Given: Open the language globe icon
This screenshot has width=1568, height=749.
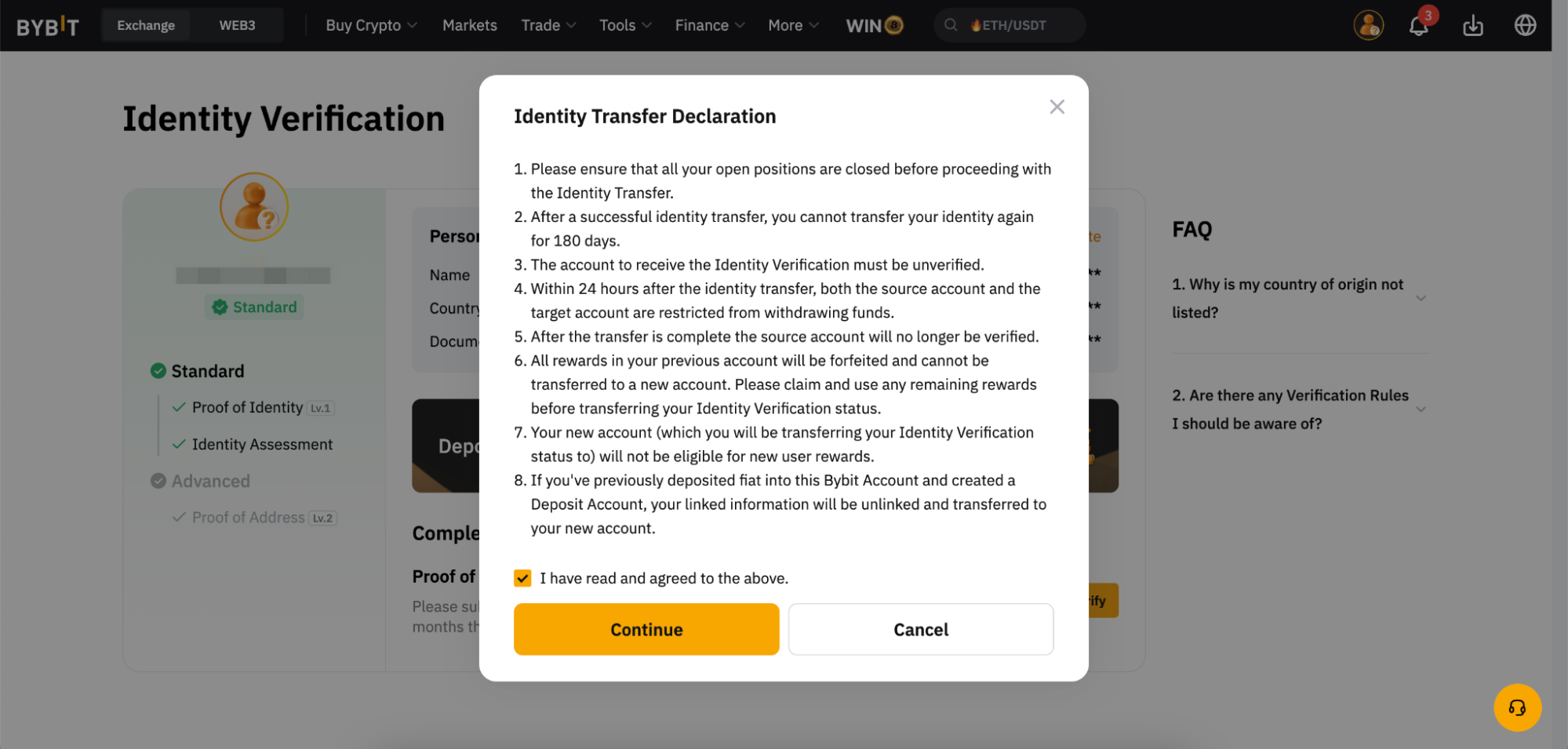Looking at the screenshot, I should click(x=1524, y=25).
